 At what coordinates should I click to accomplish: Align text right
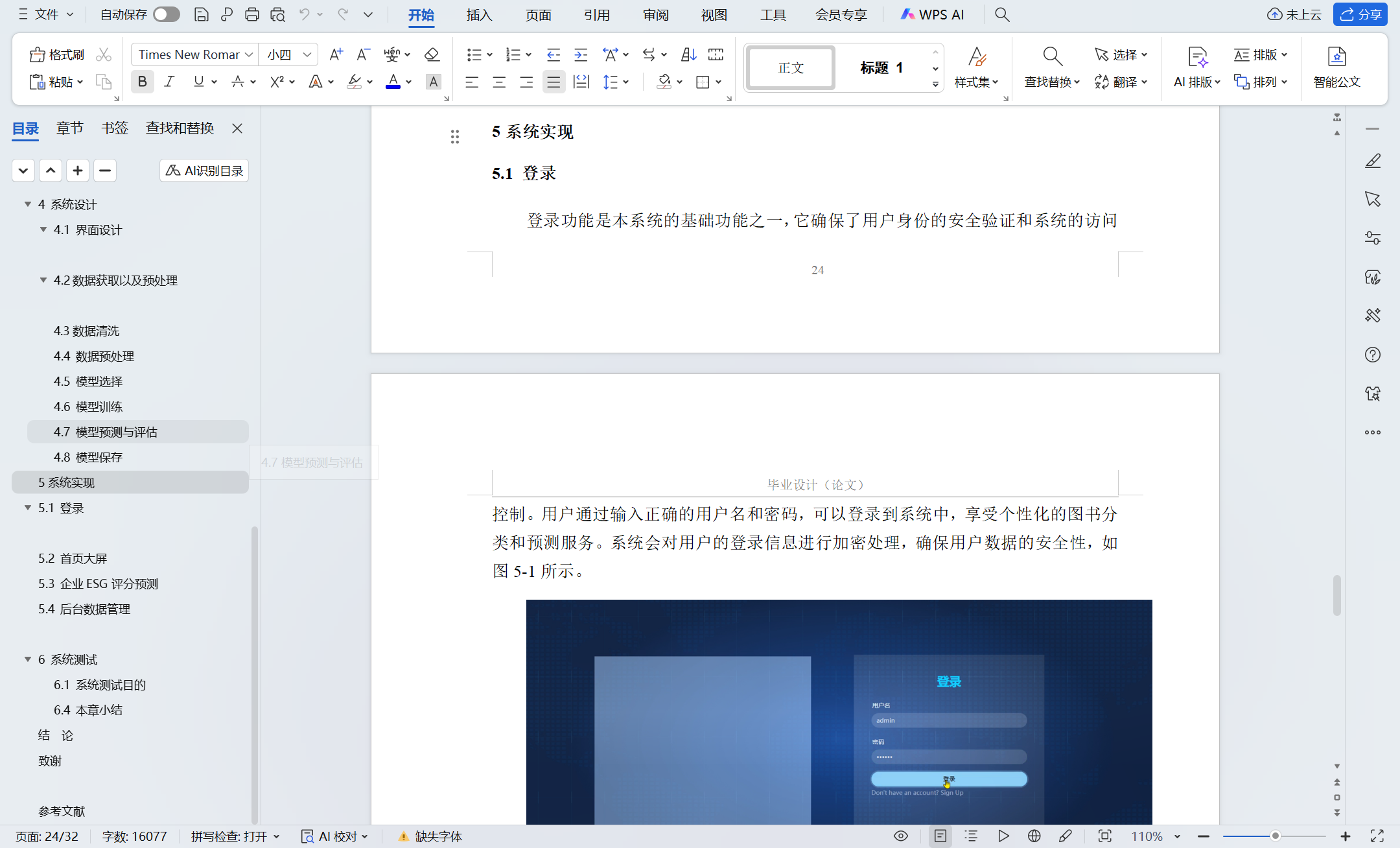tap(526, 82)
